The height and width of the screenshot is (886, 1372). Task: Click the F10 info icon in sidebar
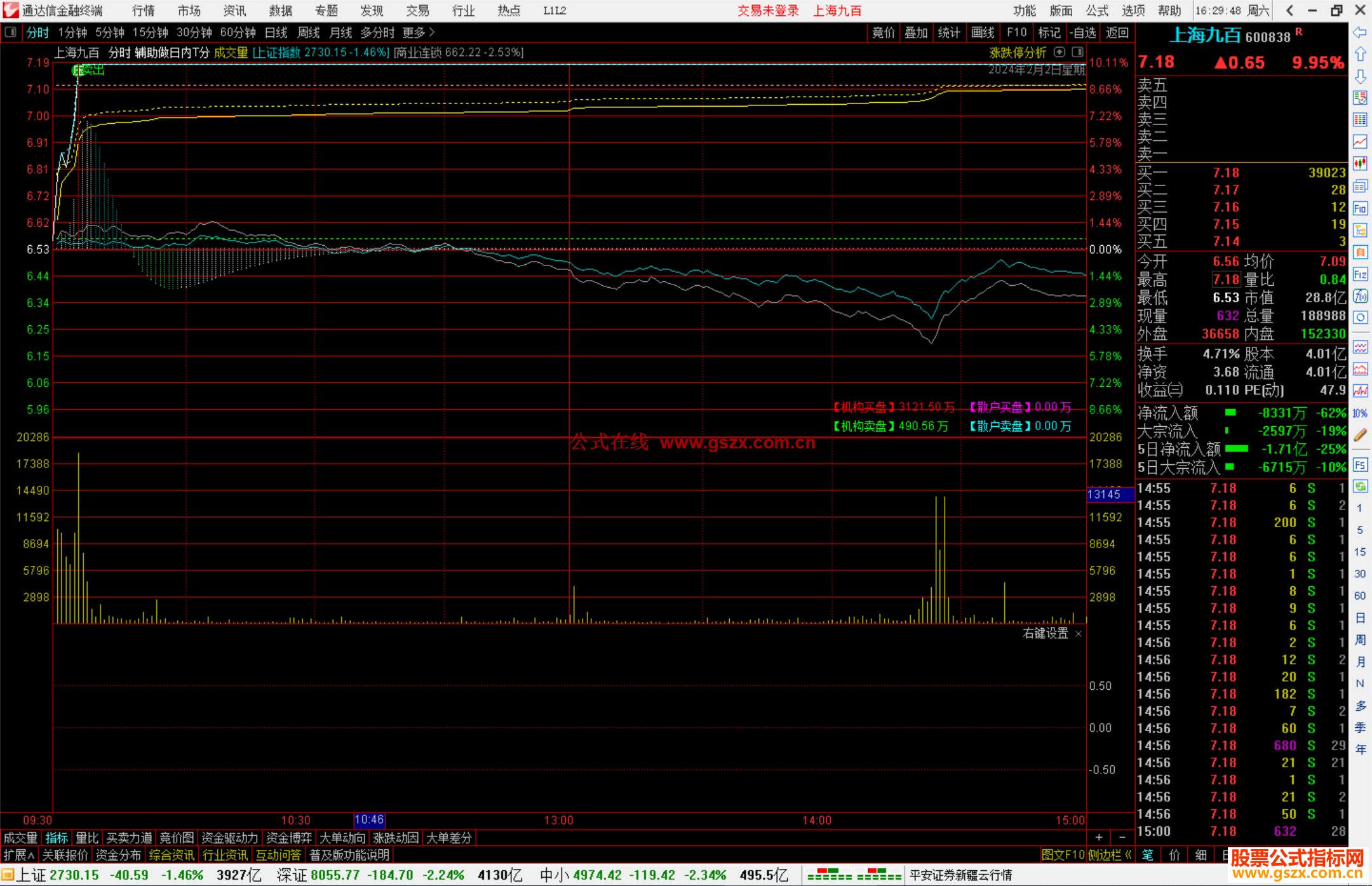[x=1359, y=208]
